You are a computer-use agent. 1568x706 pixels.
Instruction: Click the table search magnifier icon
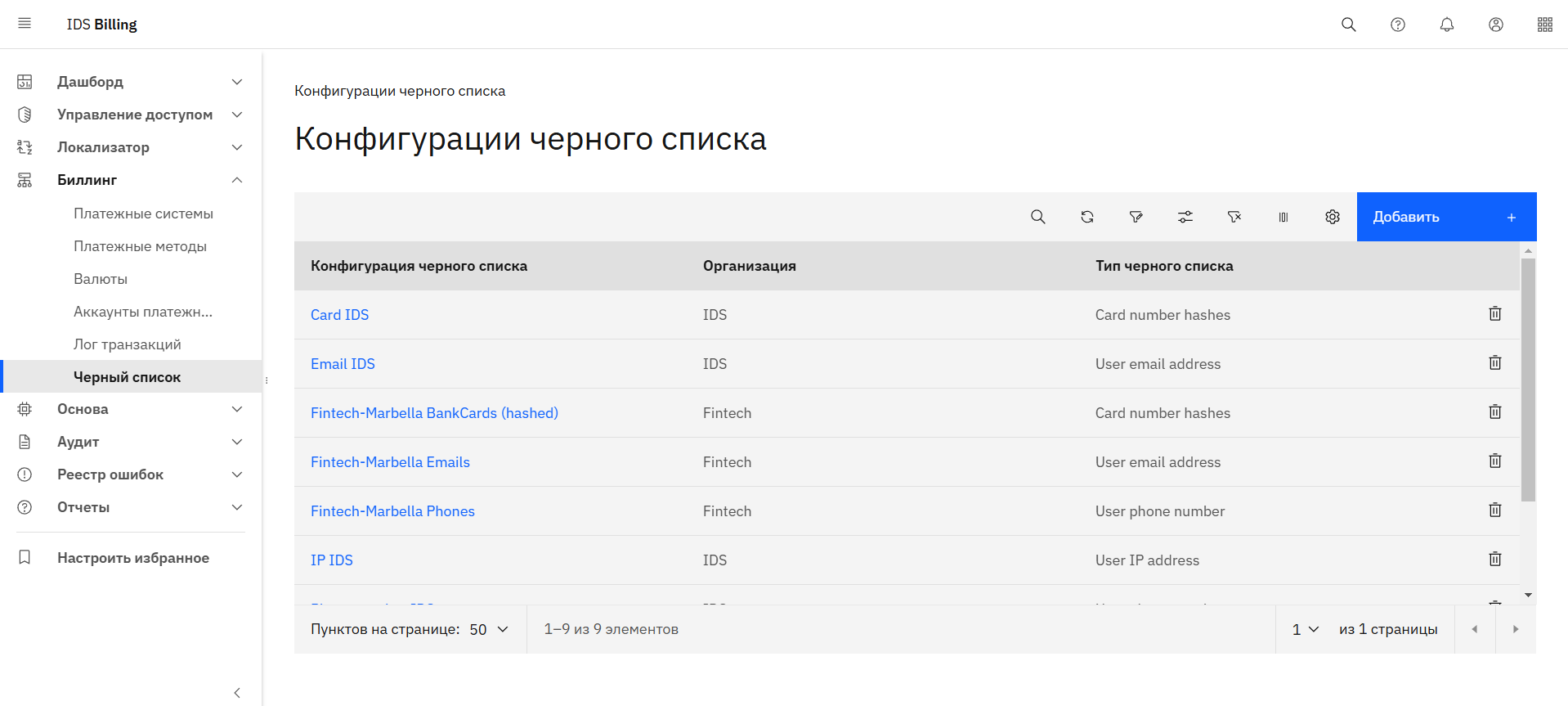(x=1037, y=217)
